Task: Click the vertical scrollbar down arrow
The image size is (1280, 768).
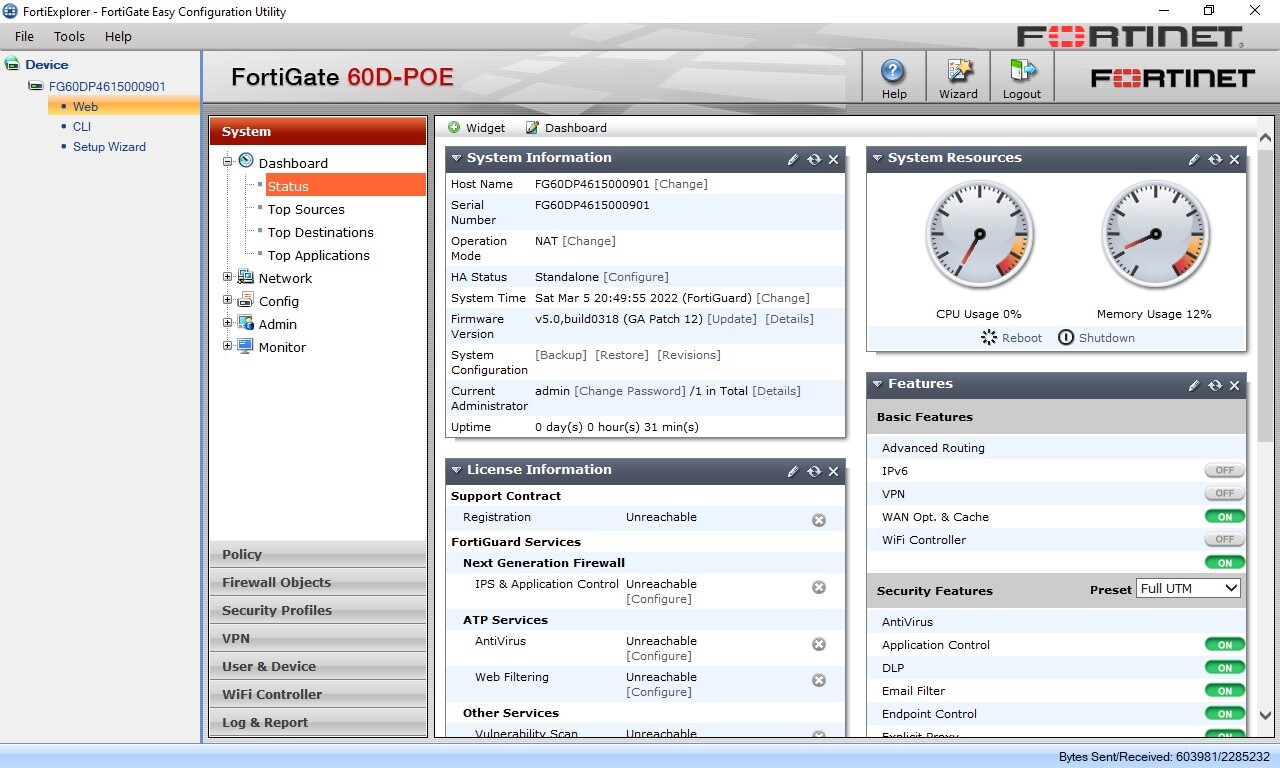Action: click(1265, 715)
